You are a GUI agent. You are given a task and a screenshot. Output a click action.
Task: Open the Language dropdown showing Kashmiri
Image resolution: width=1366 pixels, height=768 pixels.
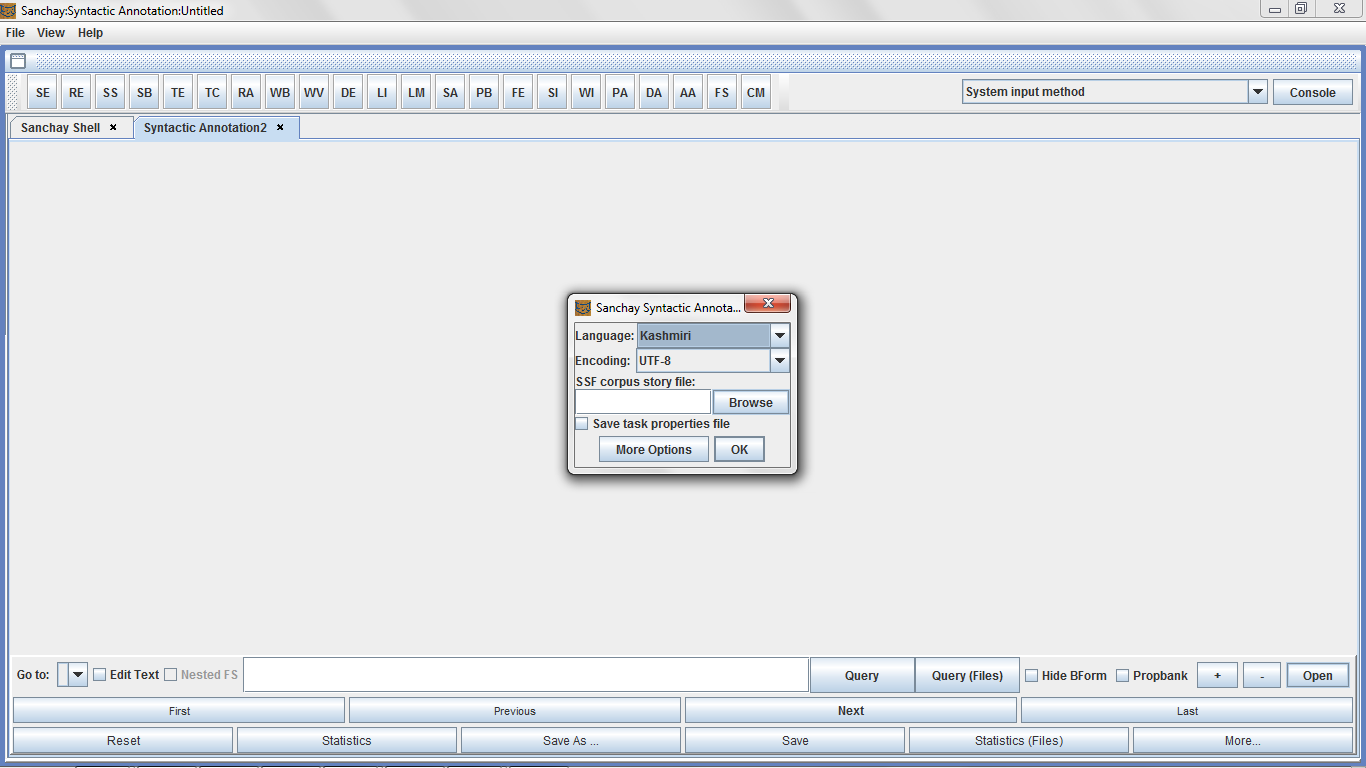point(780,336)
